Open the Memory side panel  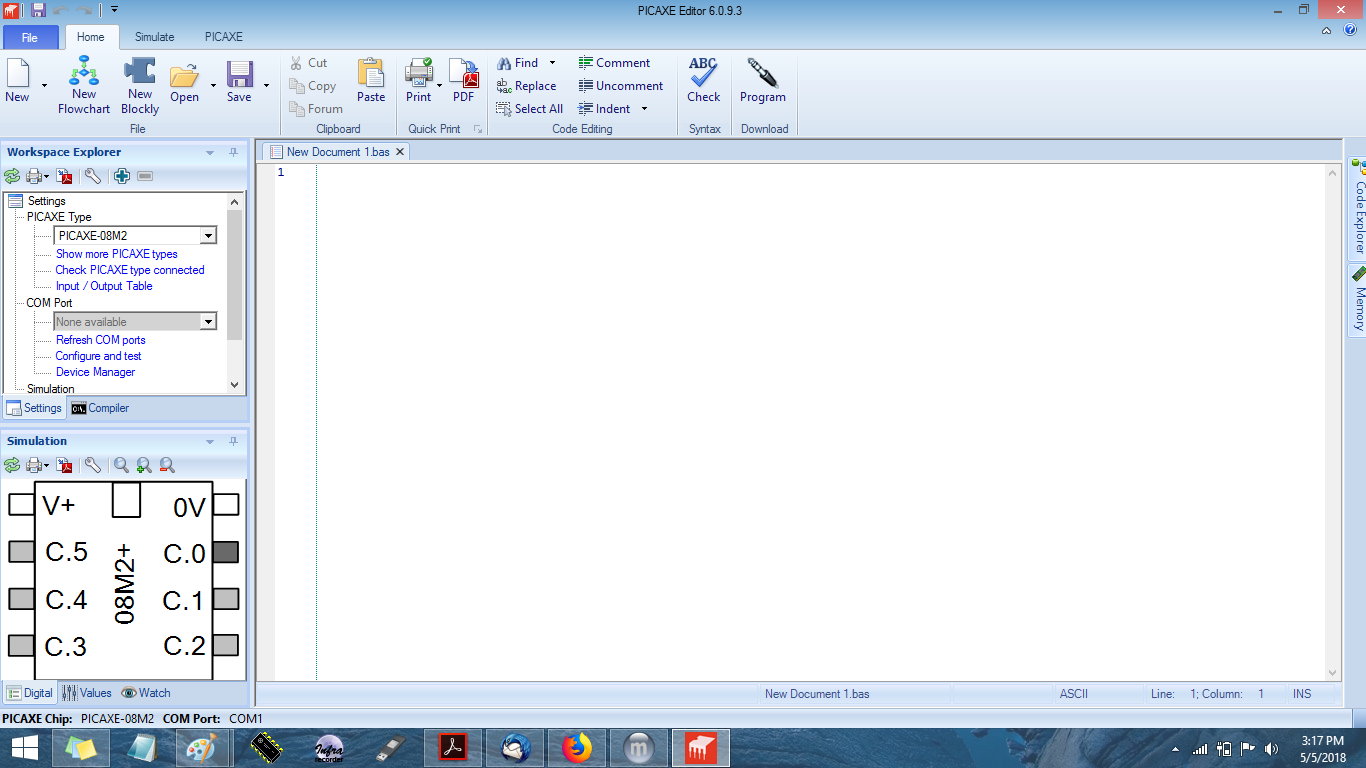1358,300
